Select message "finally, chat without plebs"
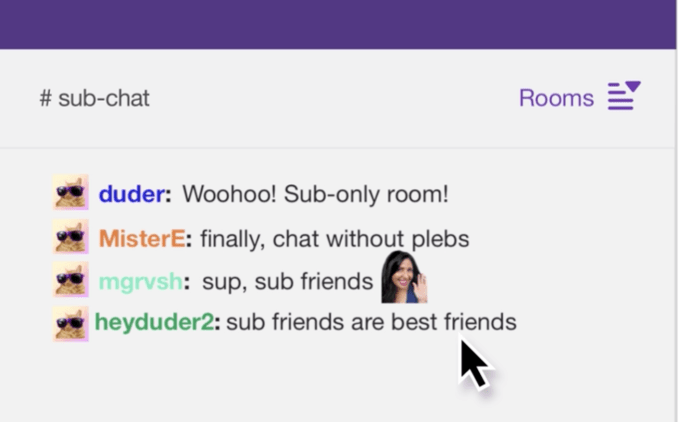 pos(335,239)
